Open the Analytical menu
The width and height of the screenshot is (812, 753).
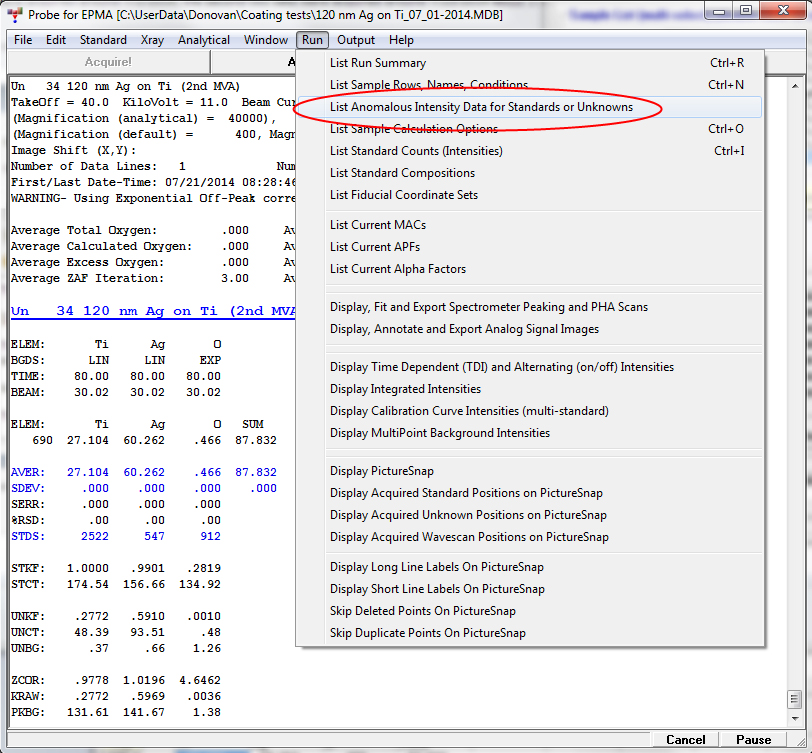pyautogui.click(x=204, y=40)
